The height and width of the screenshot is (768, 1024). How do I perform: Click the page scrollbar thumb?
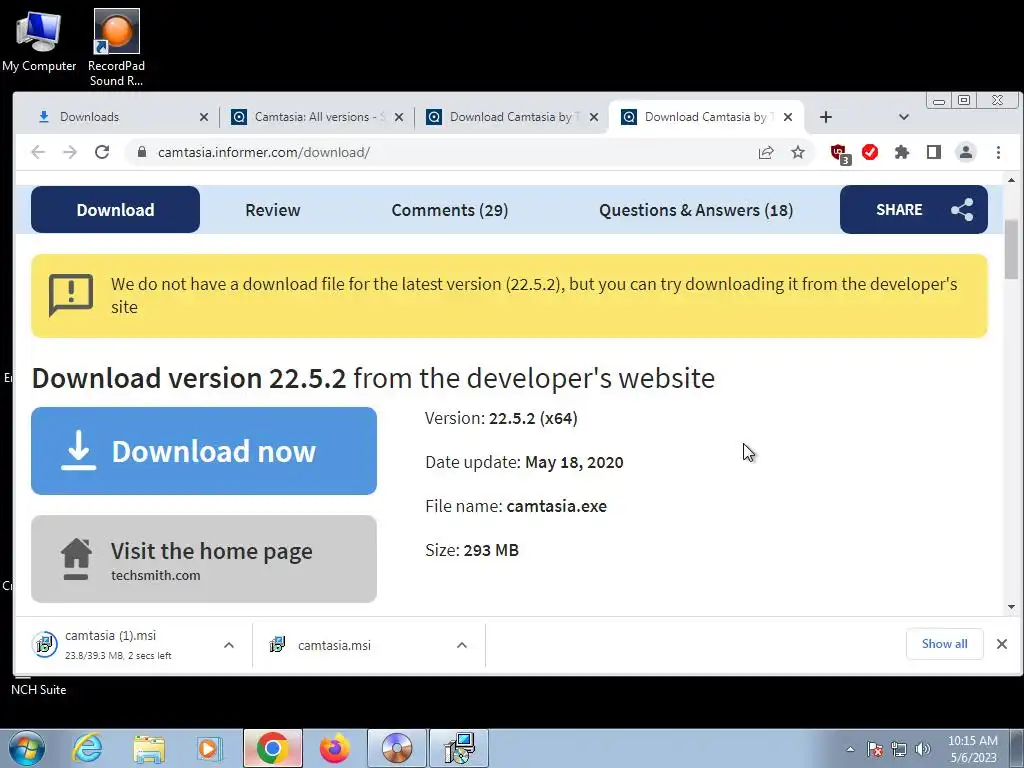1011,249
